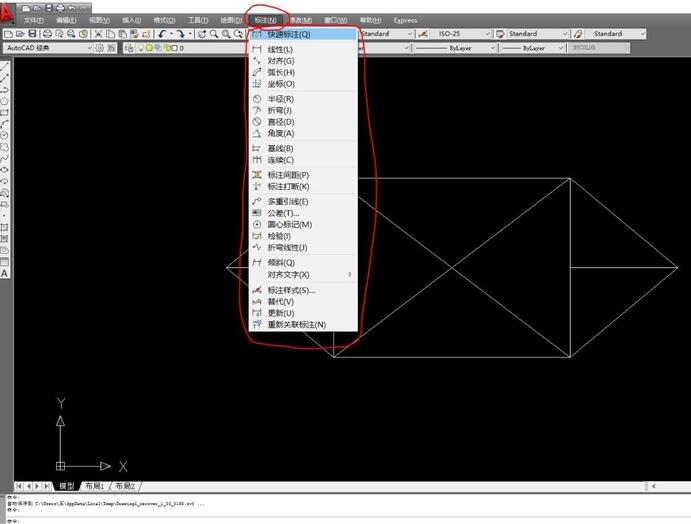Open the BYCOLOR plot style dropdown
The height and width of the screenshot is (524, 691).
(x=599, y=48)
